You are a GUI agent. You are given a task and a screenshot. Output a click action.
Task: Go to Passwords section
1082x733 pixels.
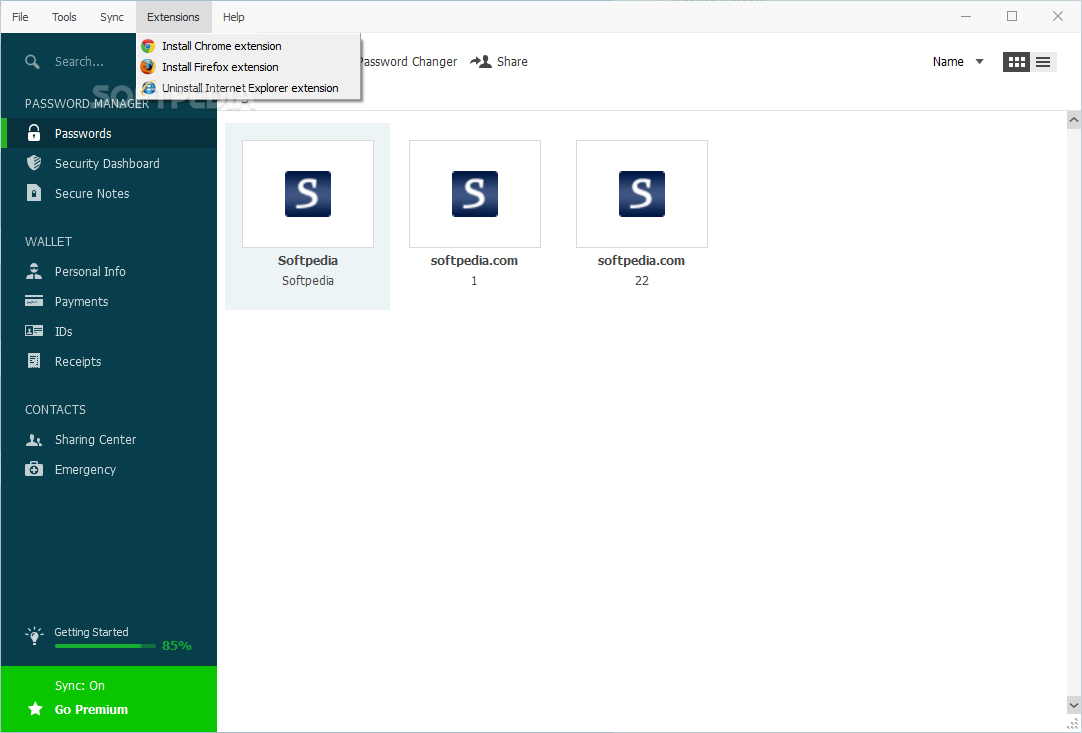pos(109,133)
